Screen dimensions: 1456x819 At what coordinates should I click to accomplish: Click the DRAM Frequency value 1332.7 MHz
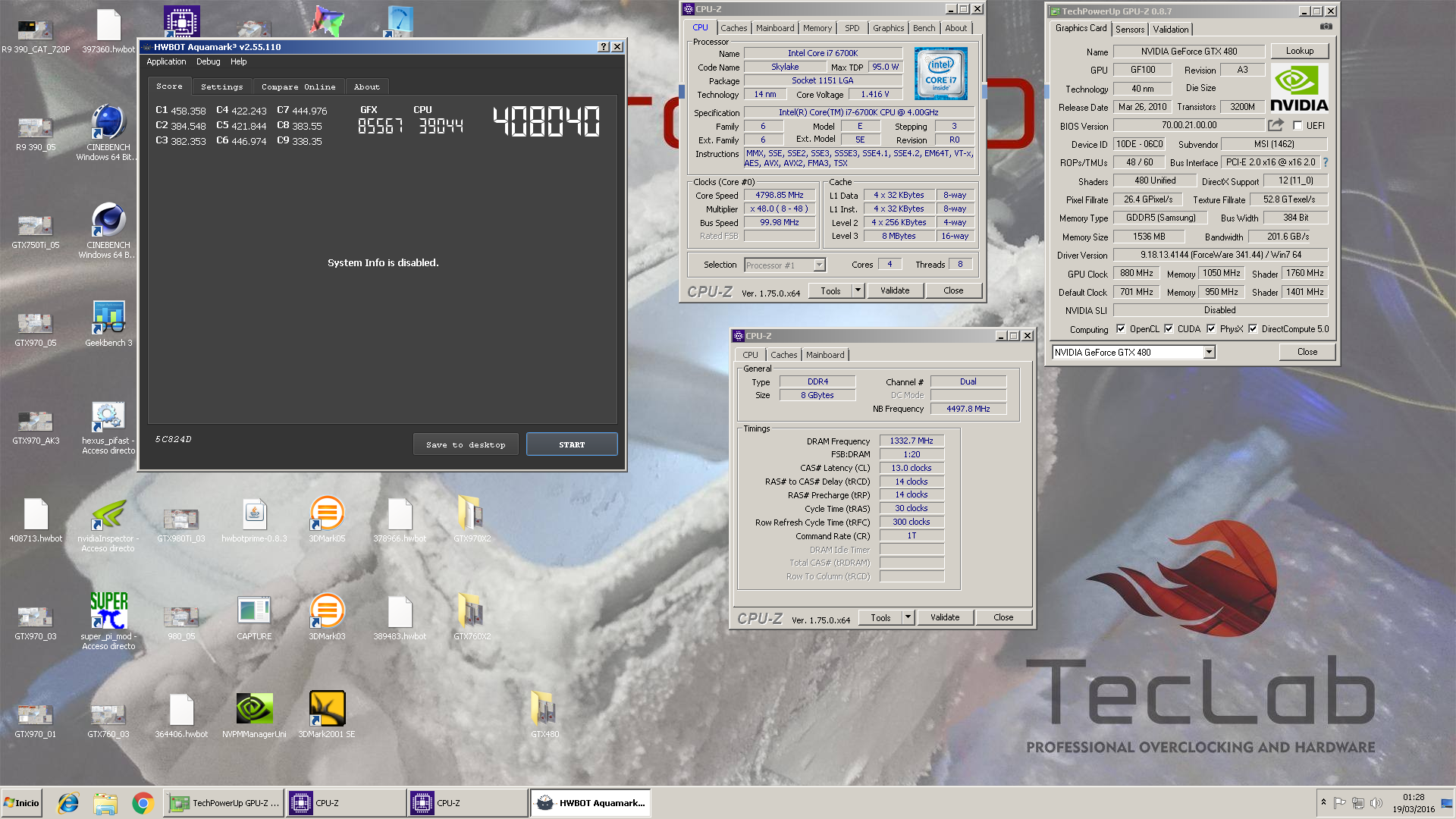tap(912, 441)
